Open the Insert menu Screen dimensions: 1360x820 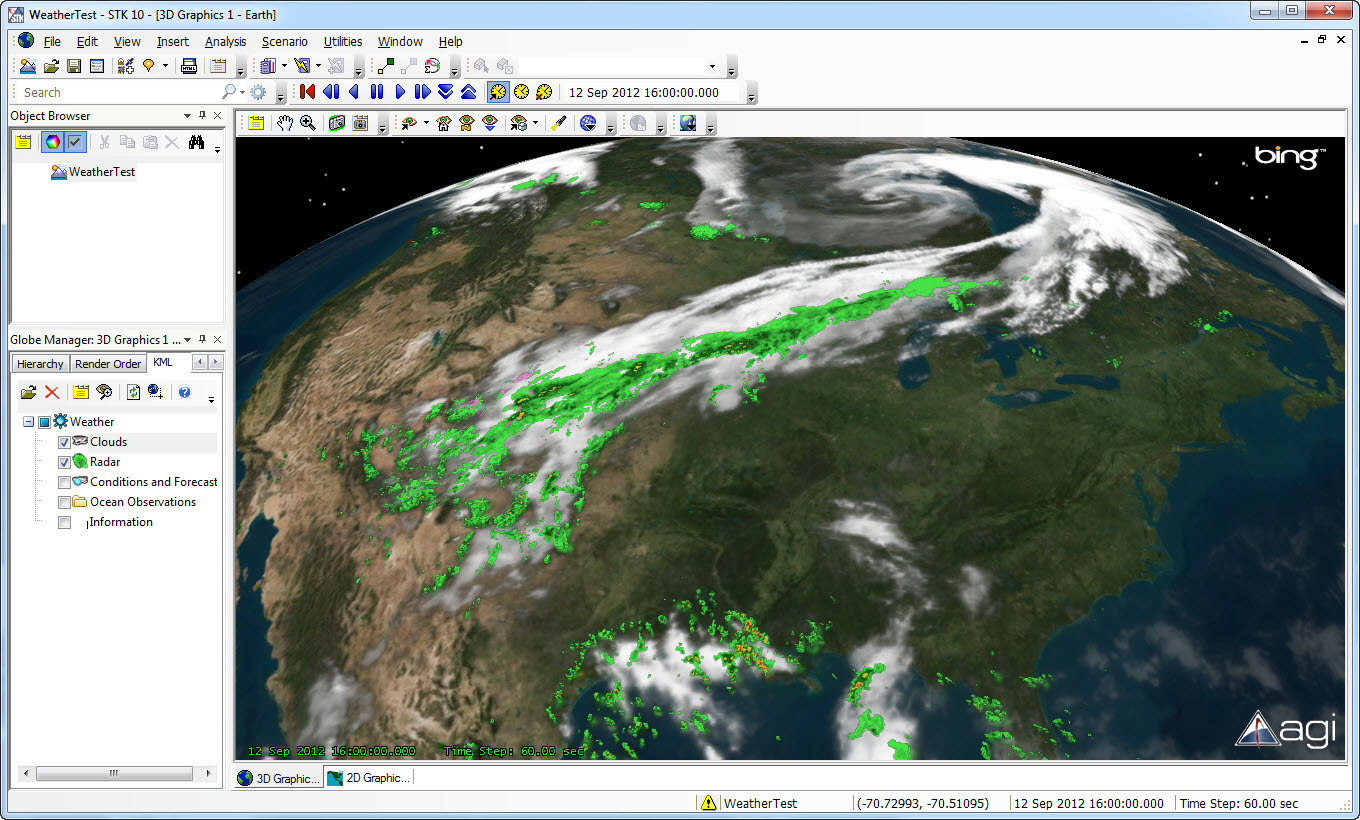[x=172, y=42]
